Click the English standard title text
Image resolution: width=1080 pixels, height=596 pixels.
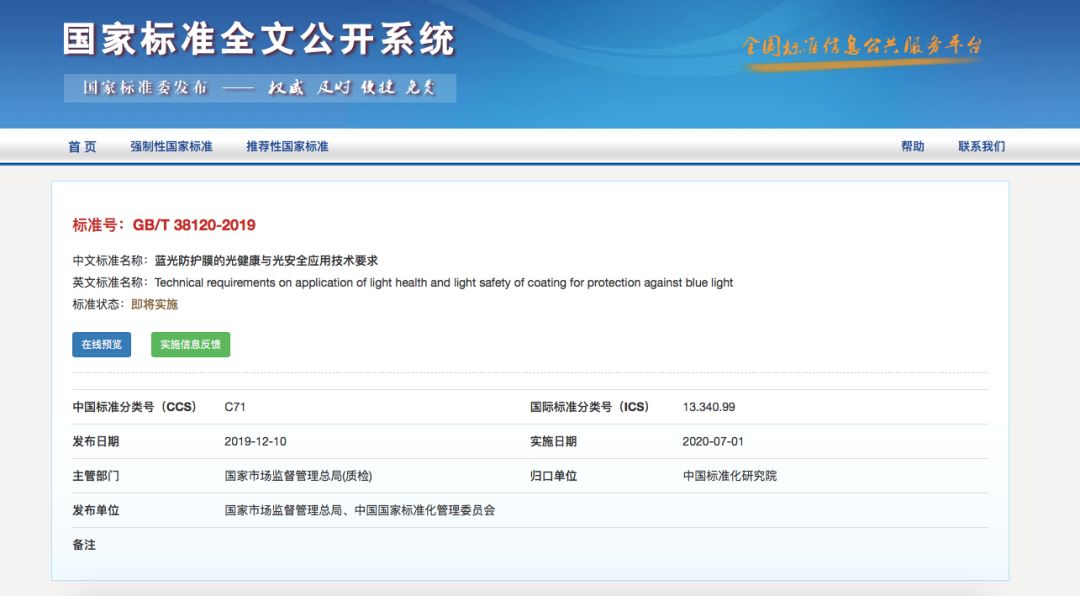tap(444, 282)
